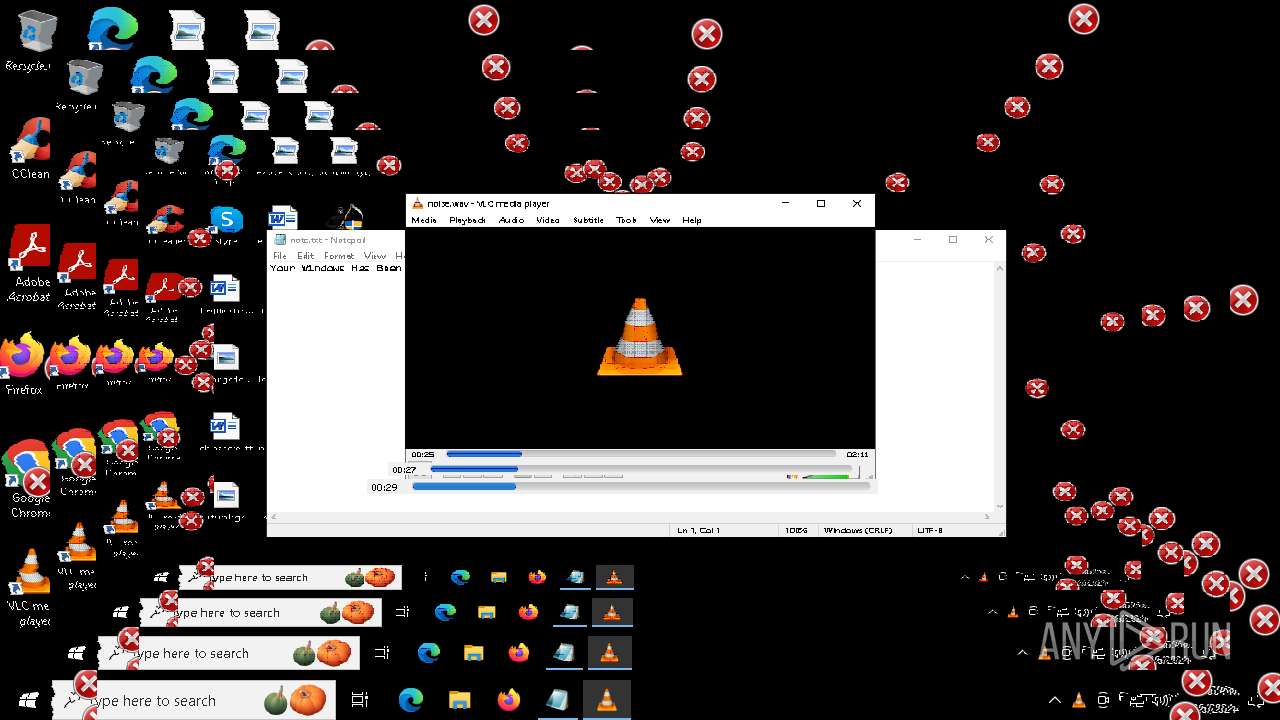1280x720 pixels.
Task: Open the Tools menu in VLC
Action: pyautogui.click(x=626, y=220)
